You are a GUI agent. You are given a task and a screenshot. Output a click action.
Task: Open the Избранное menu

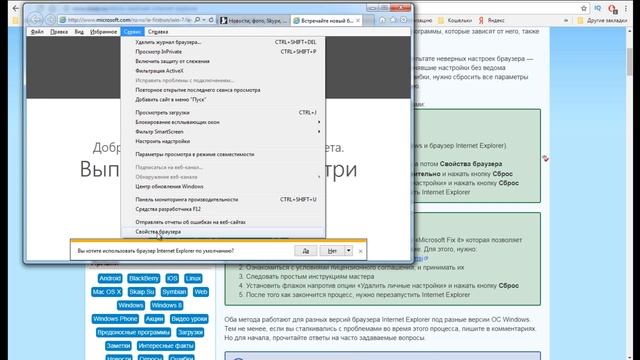tap(103, 31)
